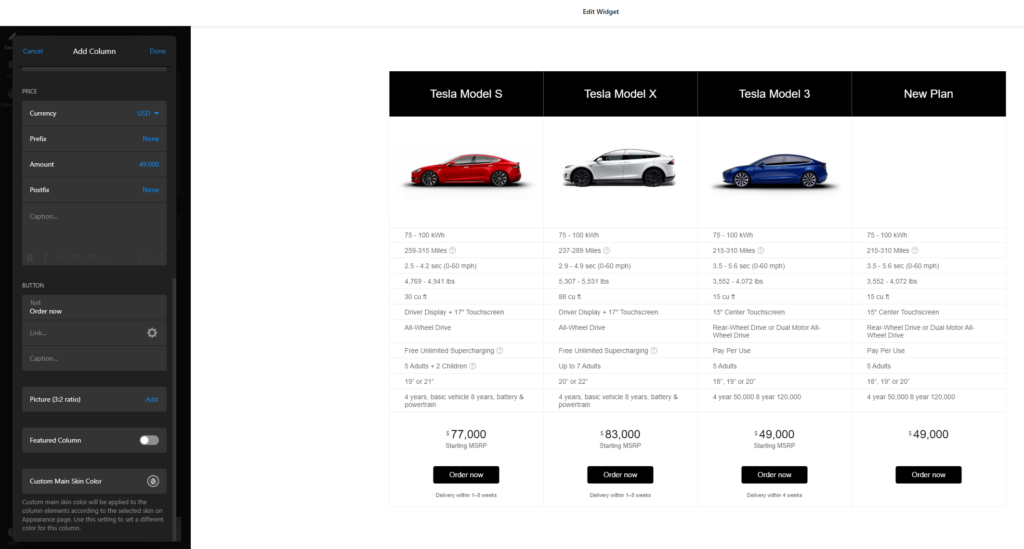This screenshot has width=1024, height=549.
Task: Apply bold in caption editor toolbar
Action: coord(29,258)
